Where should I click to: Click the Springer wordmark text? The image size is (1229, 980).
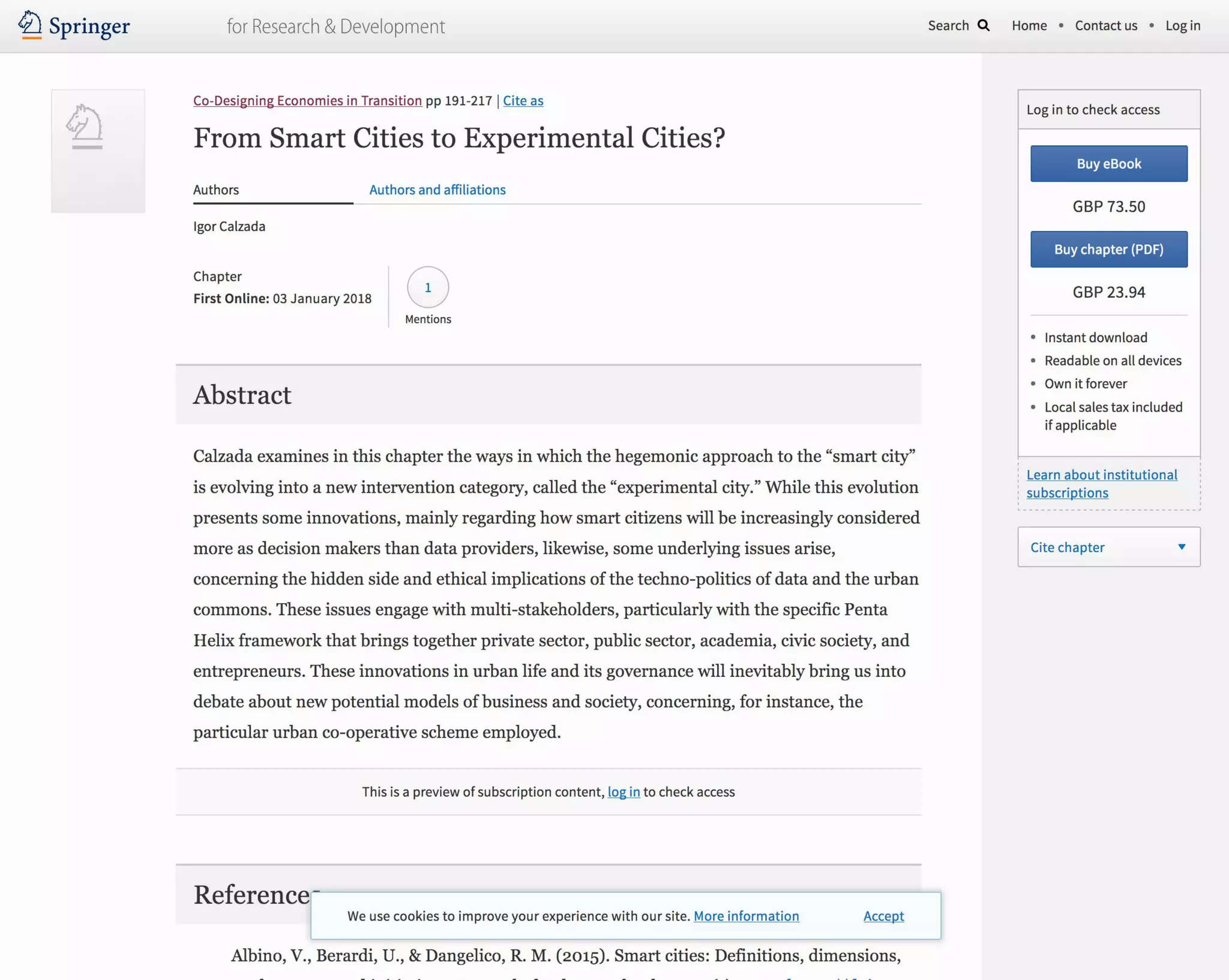89,26
